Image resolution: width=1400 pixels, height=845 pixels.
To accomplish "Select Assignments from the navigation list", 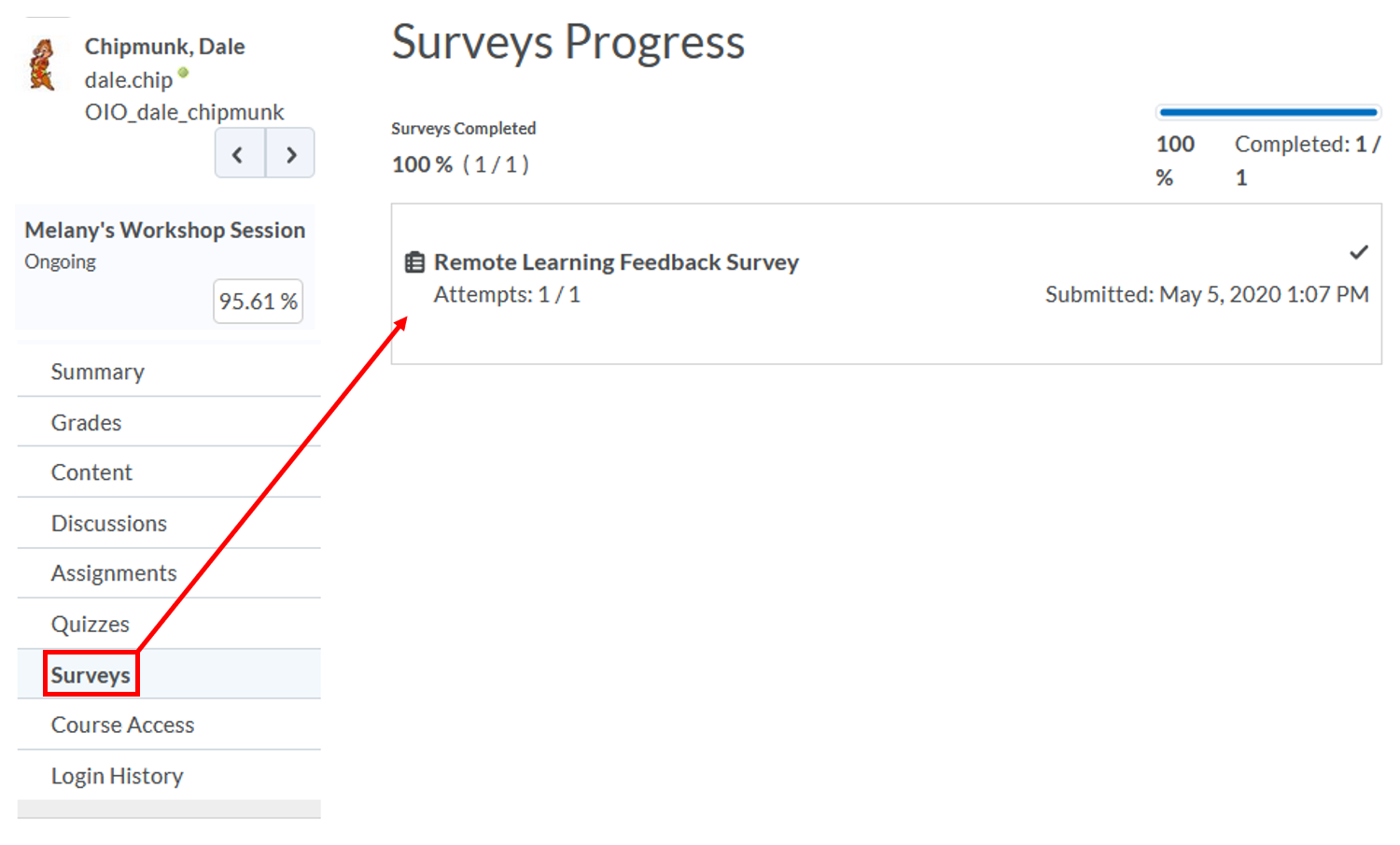I will 114,572.
